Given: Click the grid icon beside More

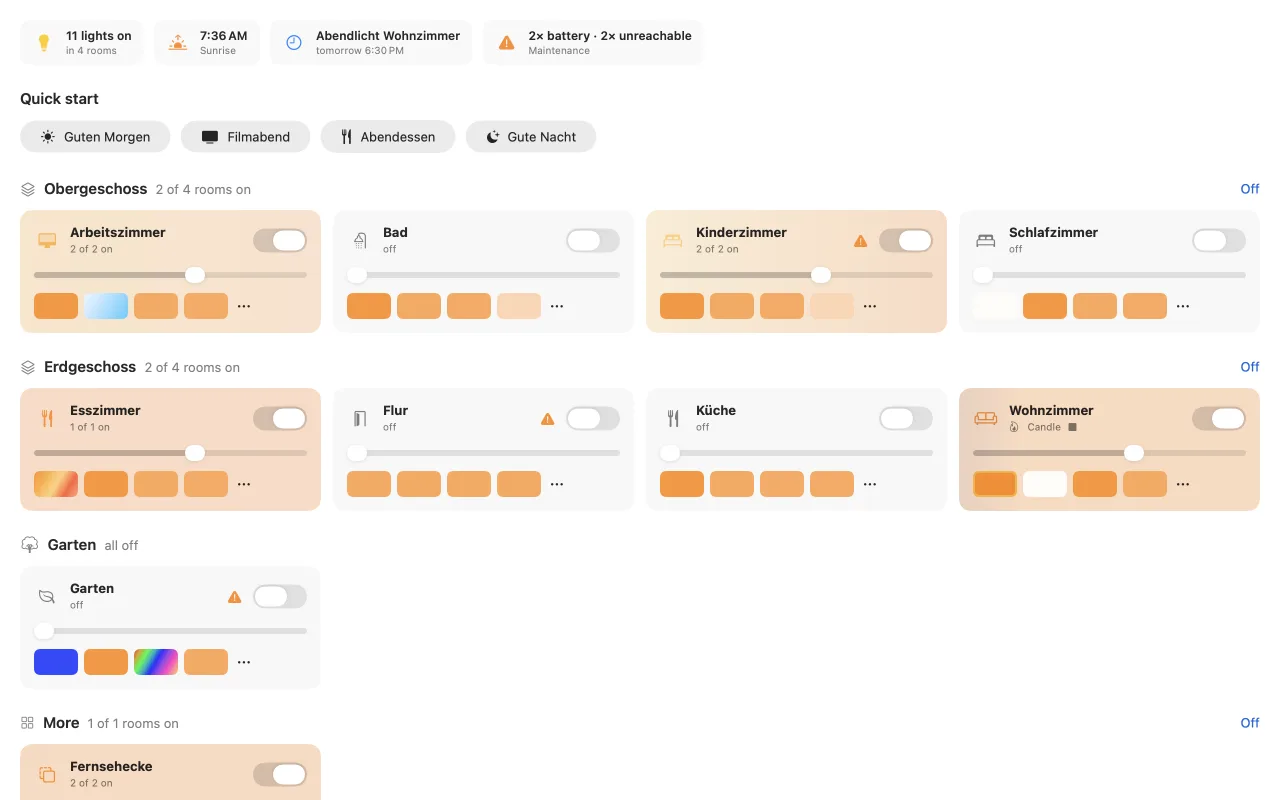Looking at the screenshot, I should (x=28, y=723).
